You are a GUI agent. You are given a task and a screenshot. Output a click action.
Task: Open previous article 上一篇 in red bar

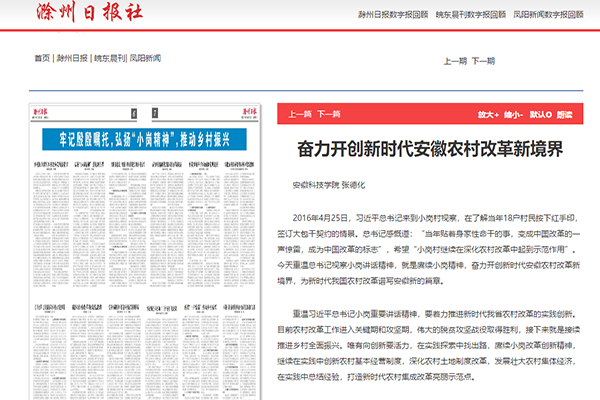click(x=300, y=115)
